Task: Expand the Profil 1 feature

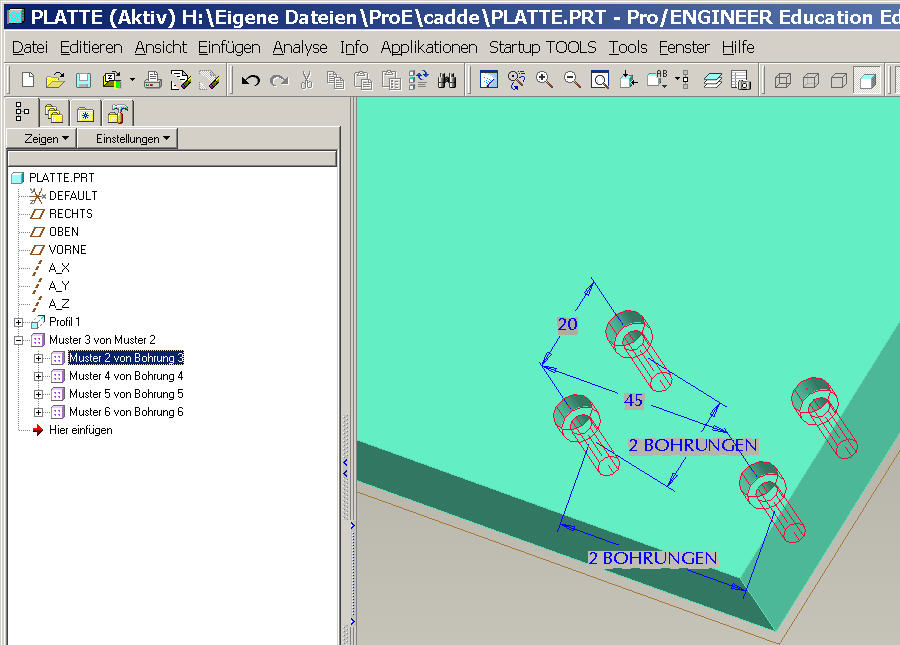Action: click(18, 322)
